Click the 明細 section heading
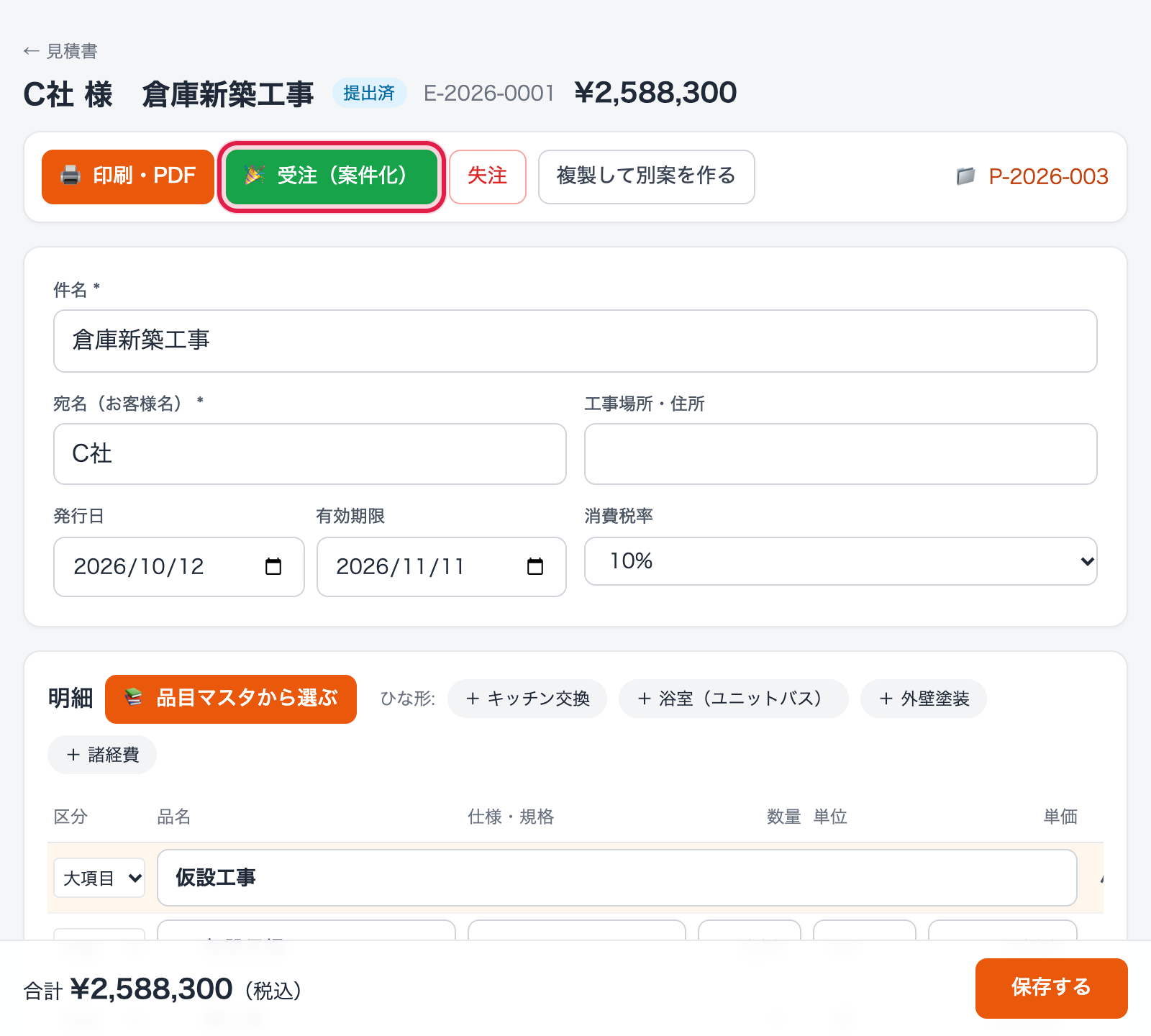Viewport: 1151px width, 1036px height. pyautogui.click(x=70, y=698)
